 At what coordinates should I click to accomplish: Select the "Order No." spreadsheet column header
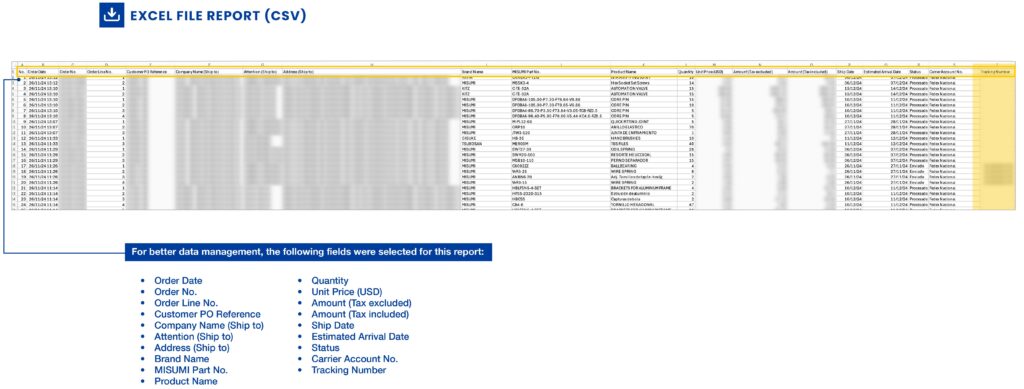[x=67, y=72]
